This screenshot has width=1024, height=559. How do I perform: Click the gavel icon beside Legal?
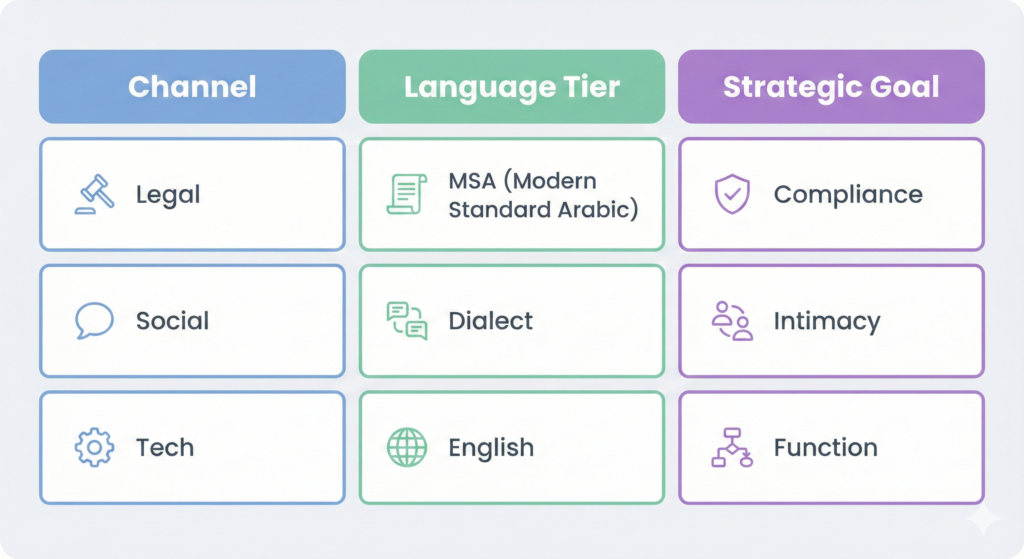[94, 194]
